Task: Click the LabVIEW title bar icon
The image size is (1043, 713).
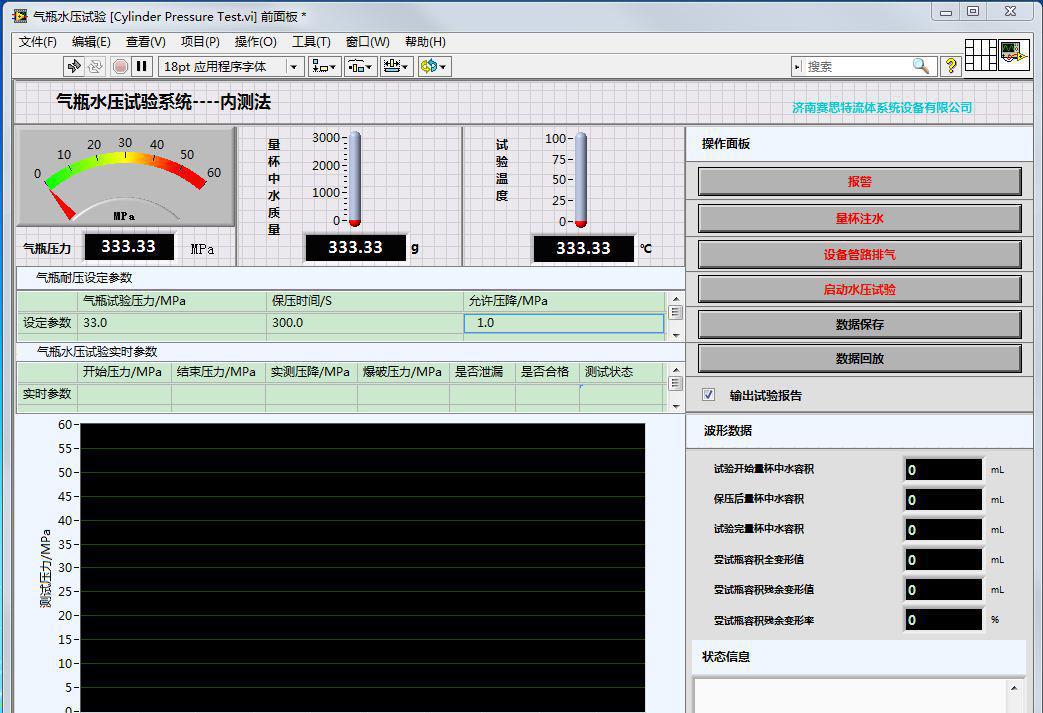Action: pyautogui.click(x=20, y=15)
